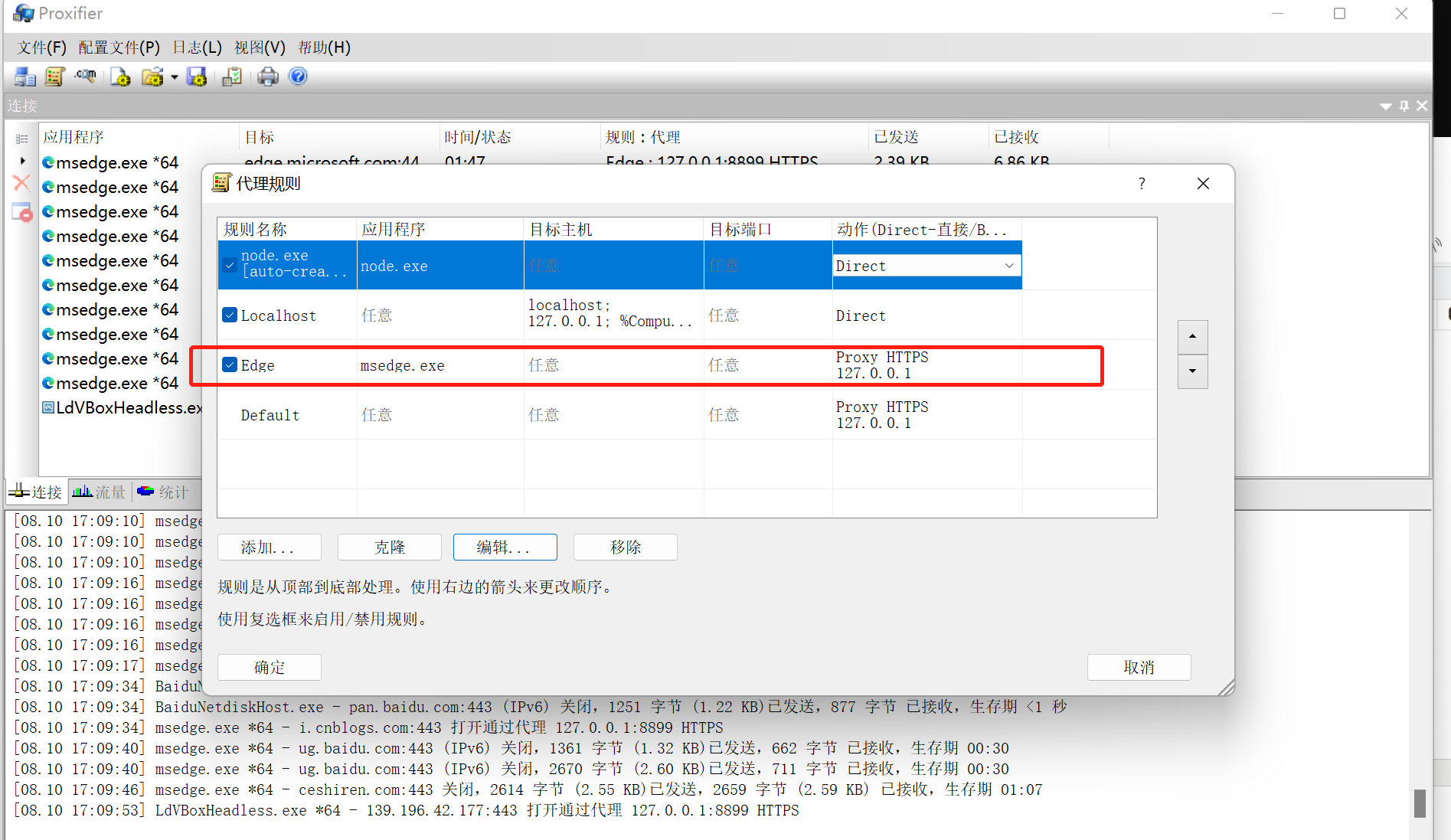Move rule up with the up arrow
Viewport: 1451px width, 840px height.
pyautogui.click(x=1192, y=337)
